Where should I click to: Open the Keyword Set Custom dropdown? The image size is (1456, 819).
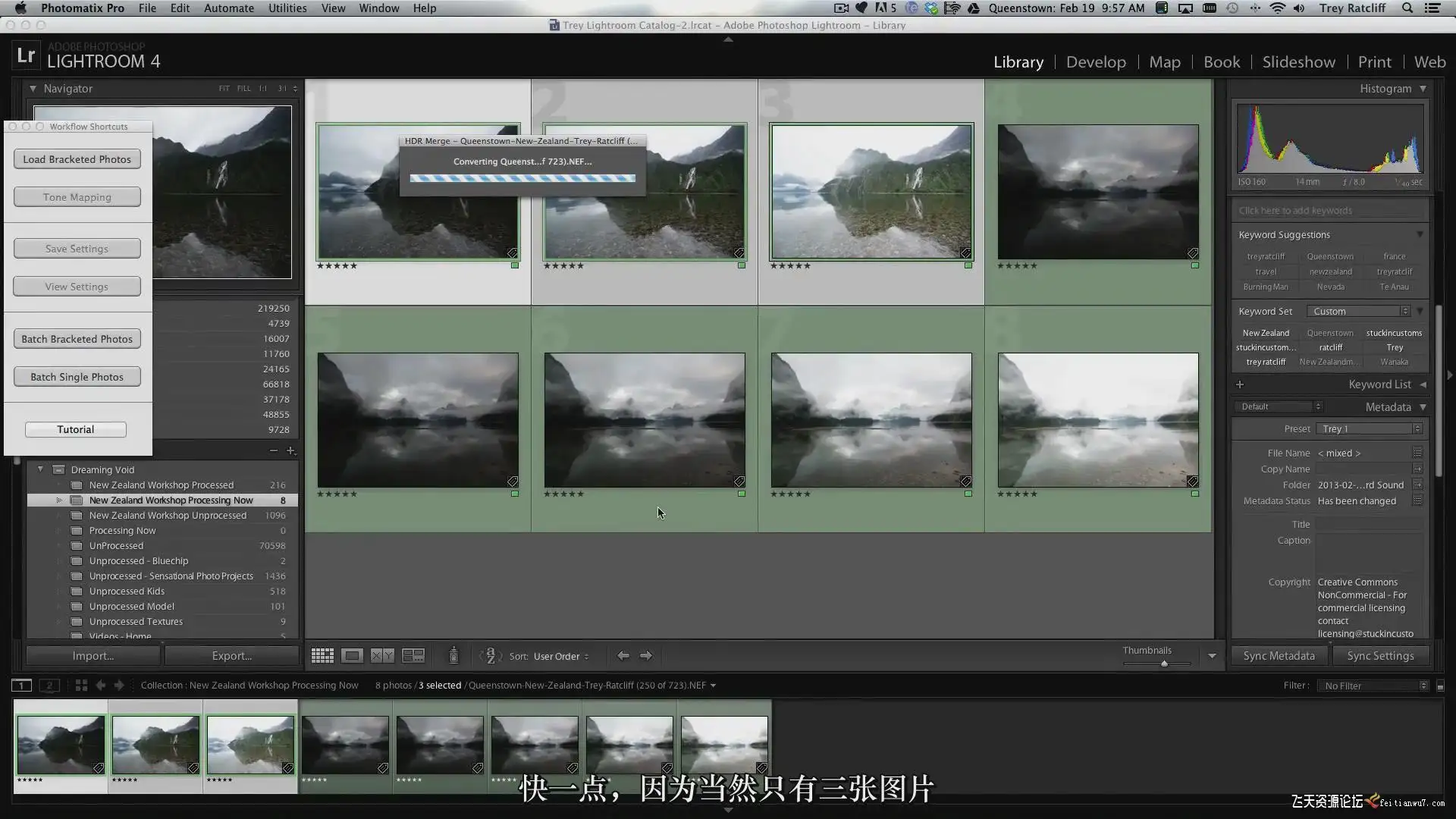tap(1358, 312)
